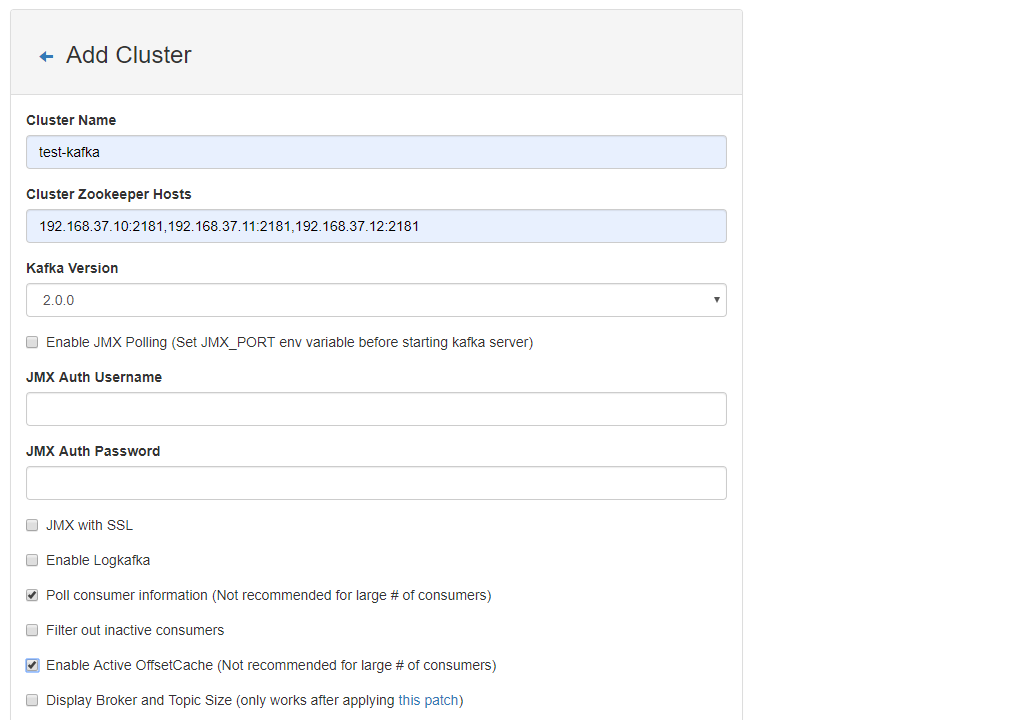The width and height of the screenshot is (1026, 720).
Task: Click the back arrow beside Add Cluster
Action: (46, 57)
